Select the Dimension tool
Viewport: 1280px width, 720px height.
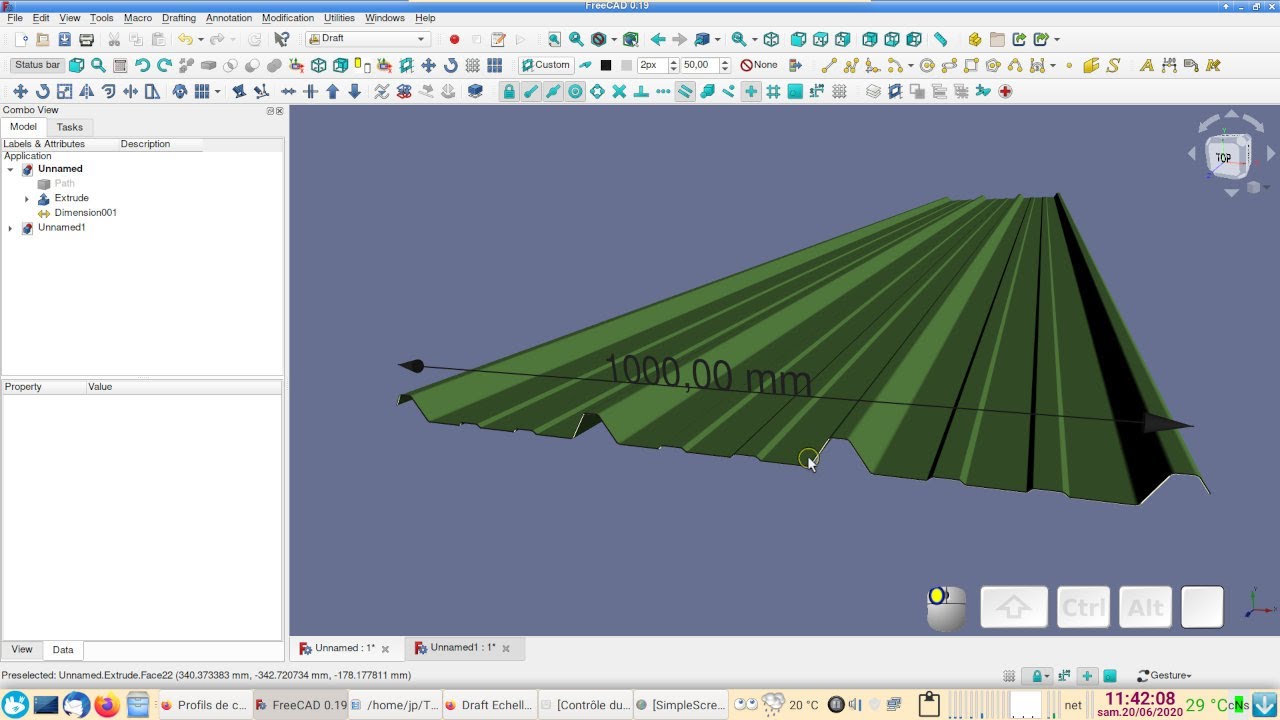1169,65
